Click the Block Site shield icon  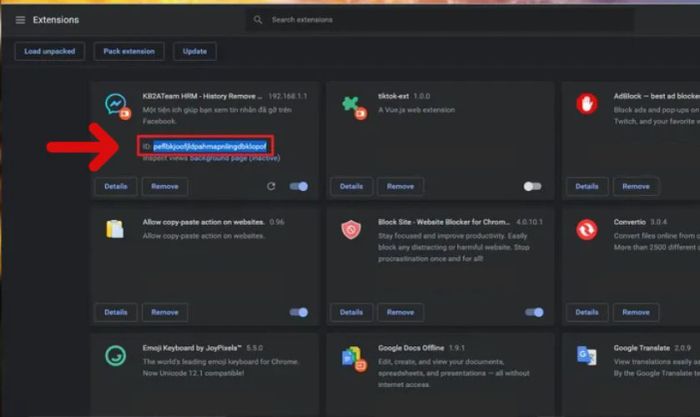click(x=351, y=230)
